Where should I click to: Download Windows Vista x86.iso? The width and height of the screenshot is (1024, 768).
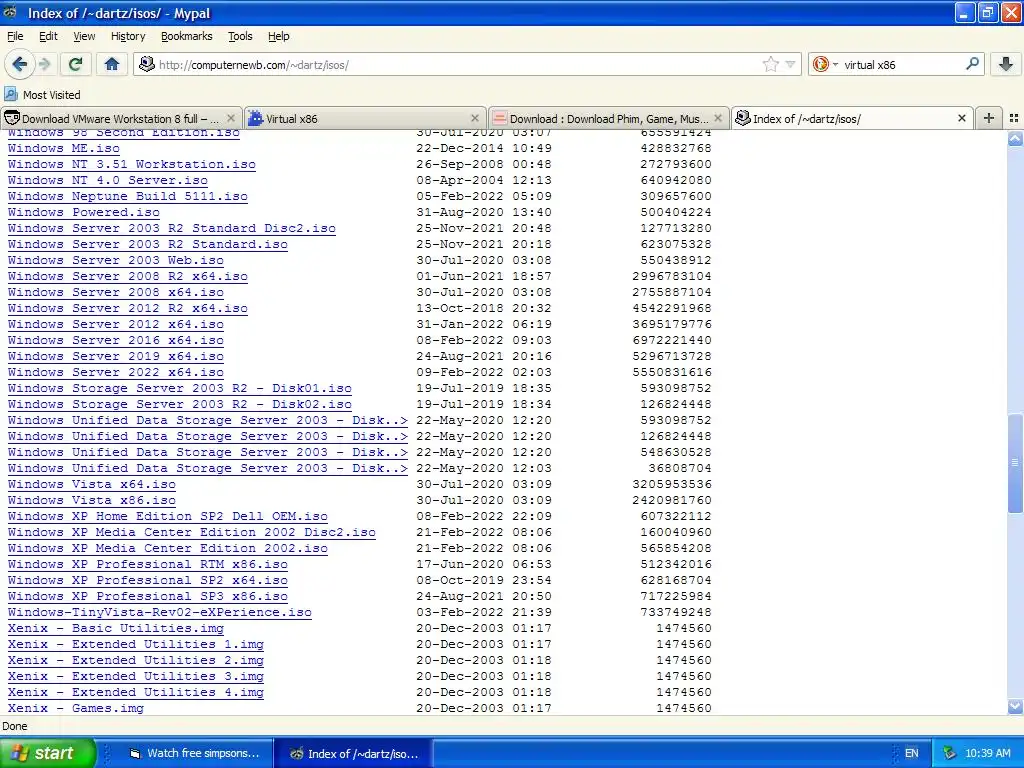pyautogui.click(x=92, y=500)
